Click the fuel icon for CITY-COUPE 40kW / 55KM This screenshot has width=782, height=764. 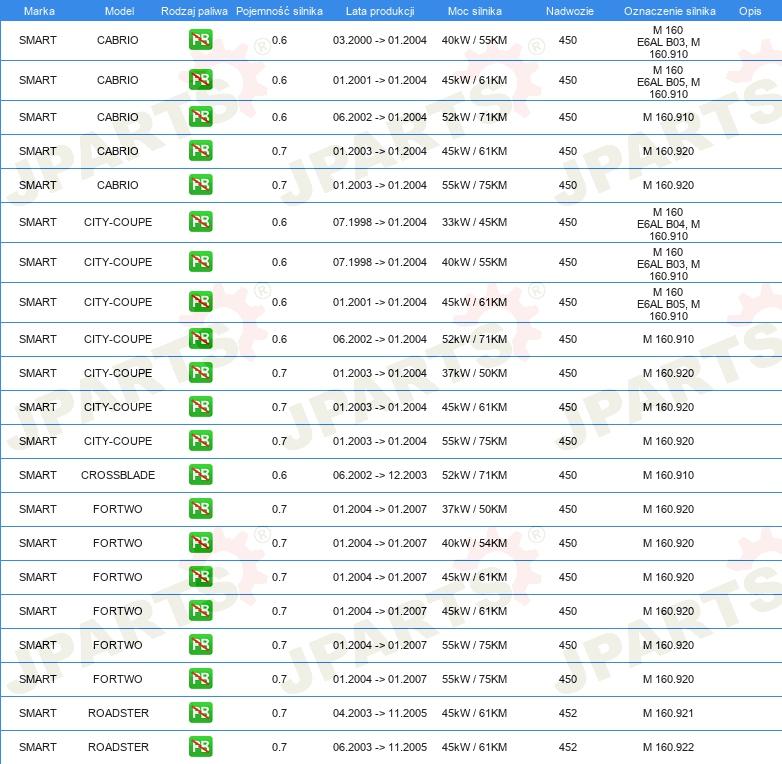[200, 262]
